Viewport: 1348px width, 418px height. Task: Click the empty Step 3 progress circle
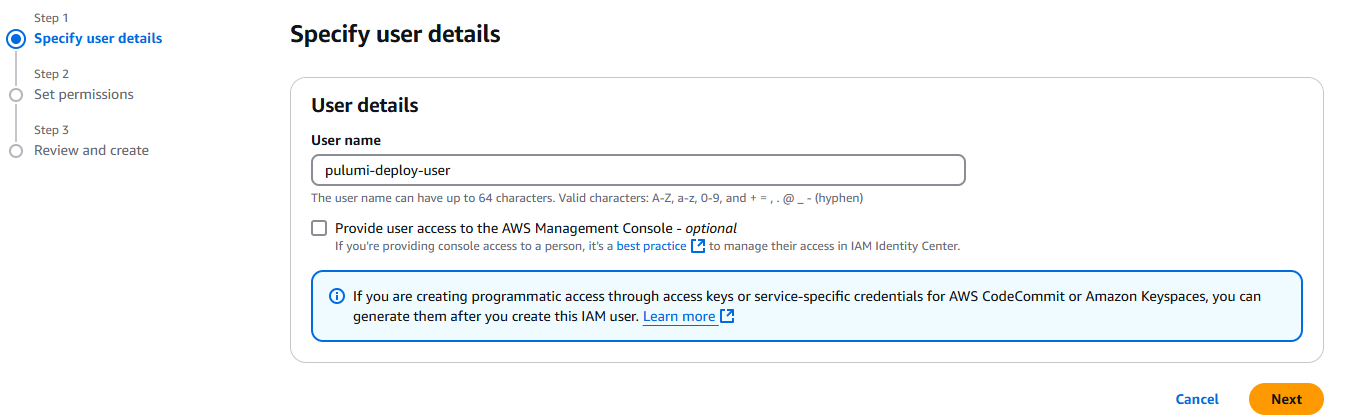pos(15,151)
